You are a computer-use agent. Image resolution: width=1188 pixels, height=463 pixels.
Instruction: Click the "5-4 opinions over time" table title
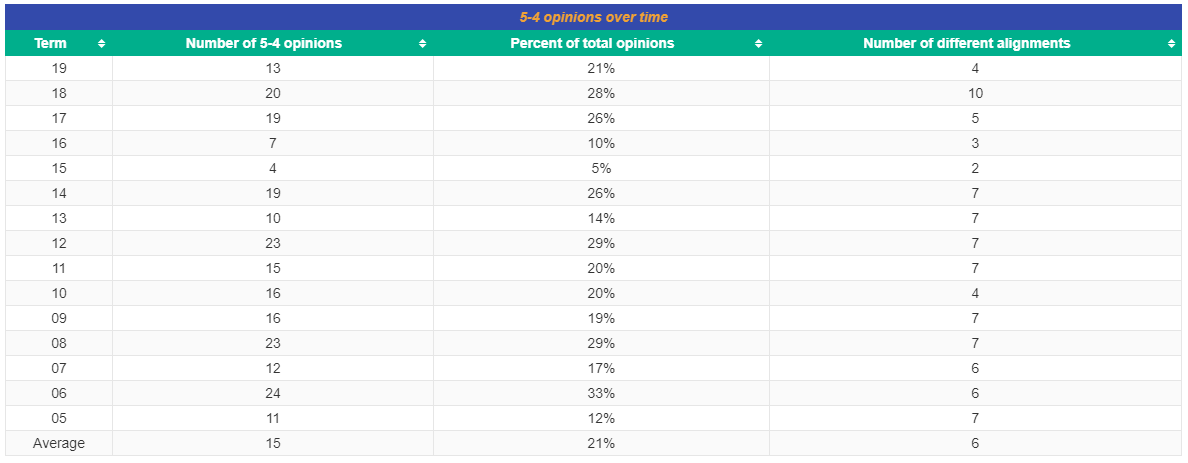click(594, 17)
